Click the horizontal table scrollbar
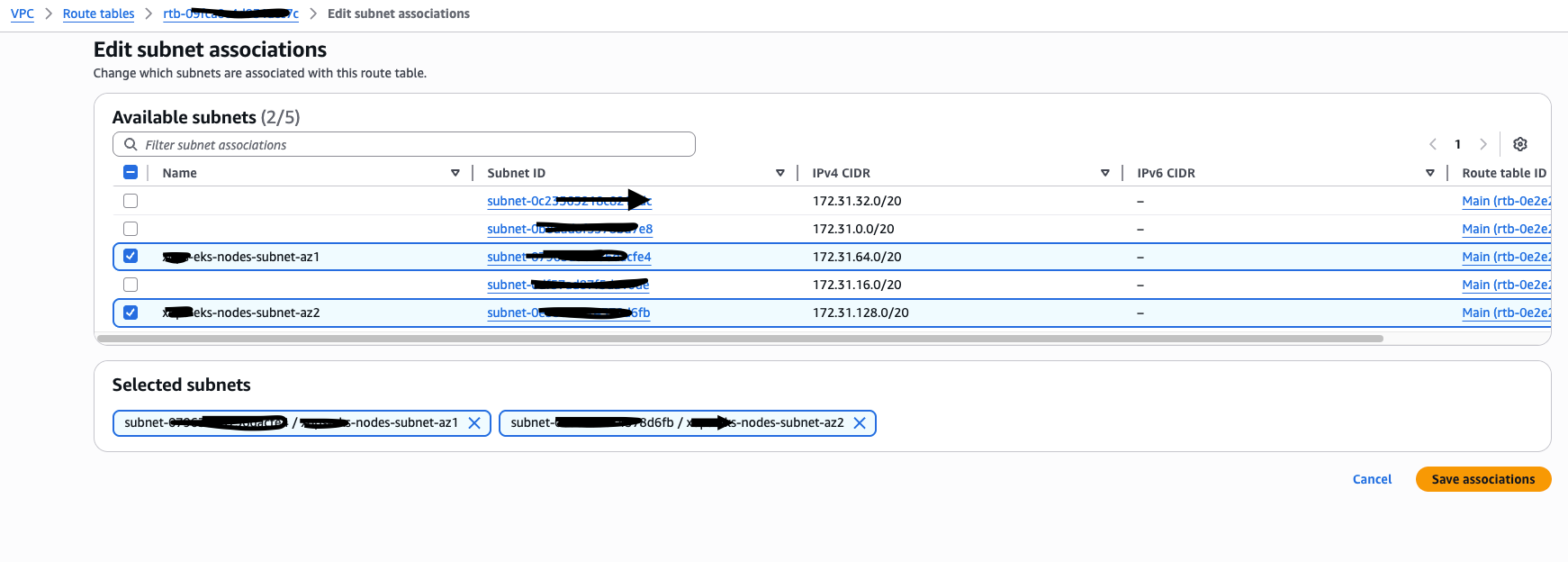Screen dimensions: 1568x562 point(738,339)
